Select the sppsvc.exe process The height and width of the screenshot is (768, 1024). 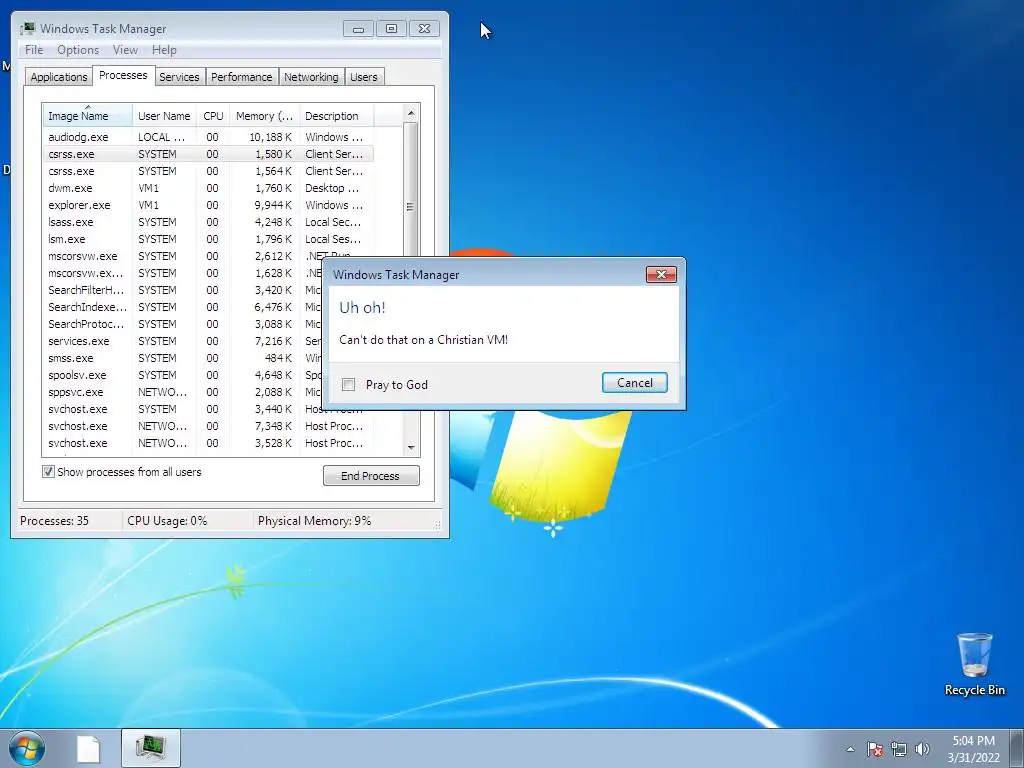(183, 392)
